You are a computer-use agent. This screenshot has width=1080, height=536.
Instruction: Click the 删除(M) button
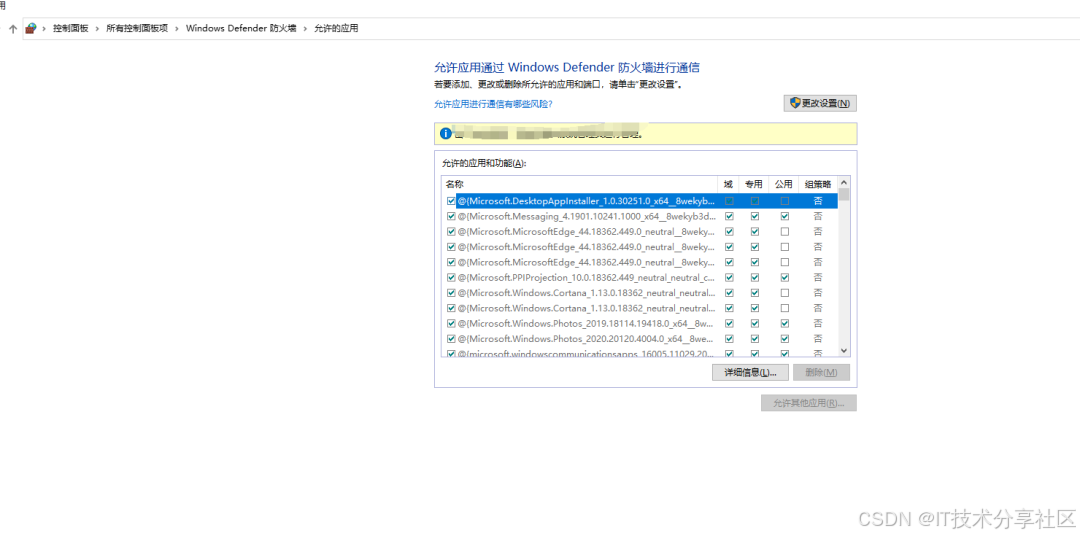click(821, 372)
